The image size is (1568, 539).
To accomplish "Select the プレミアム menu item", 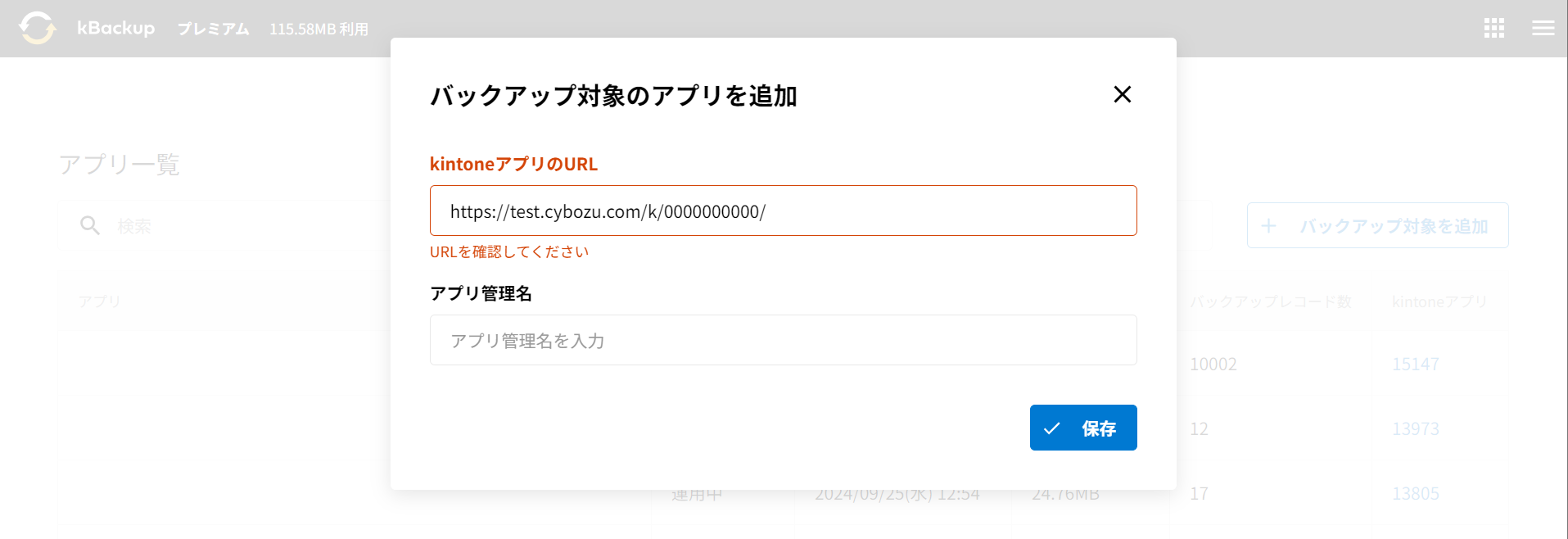I will point(212,28).
